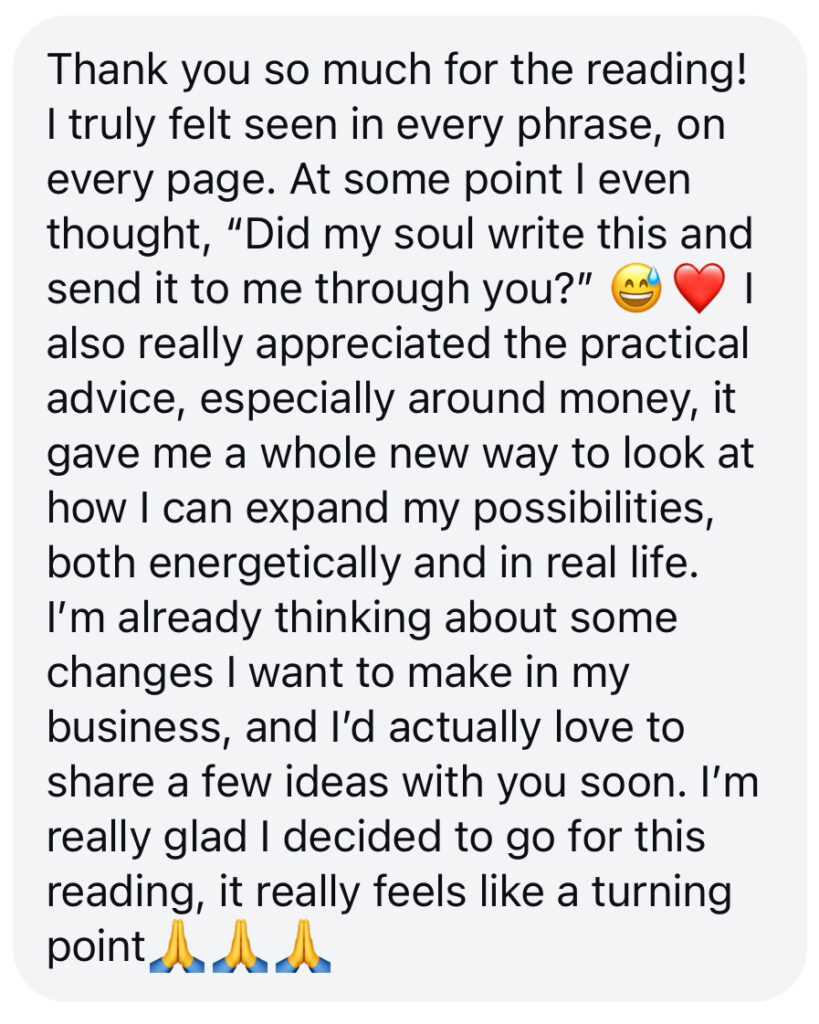Click the word "energetically" in the message
This screenshot has height=1024, width=819.
click(x=260, y=563)
